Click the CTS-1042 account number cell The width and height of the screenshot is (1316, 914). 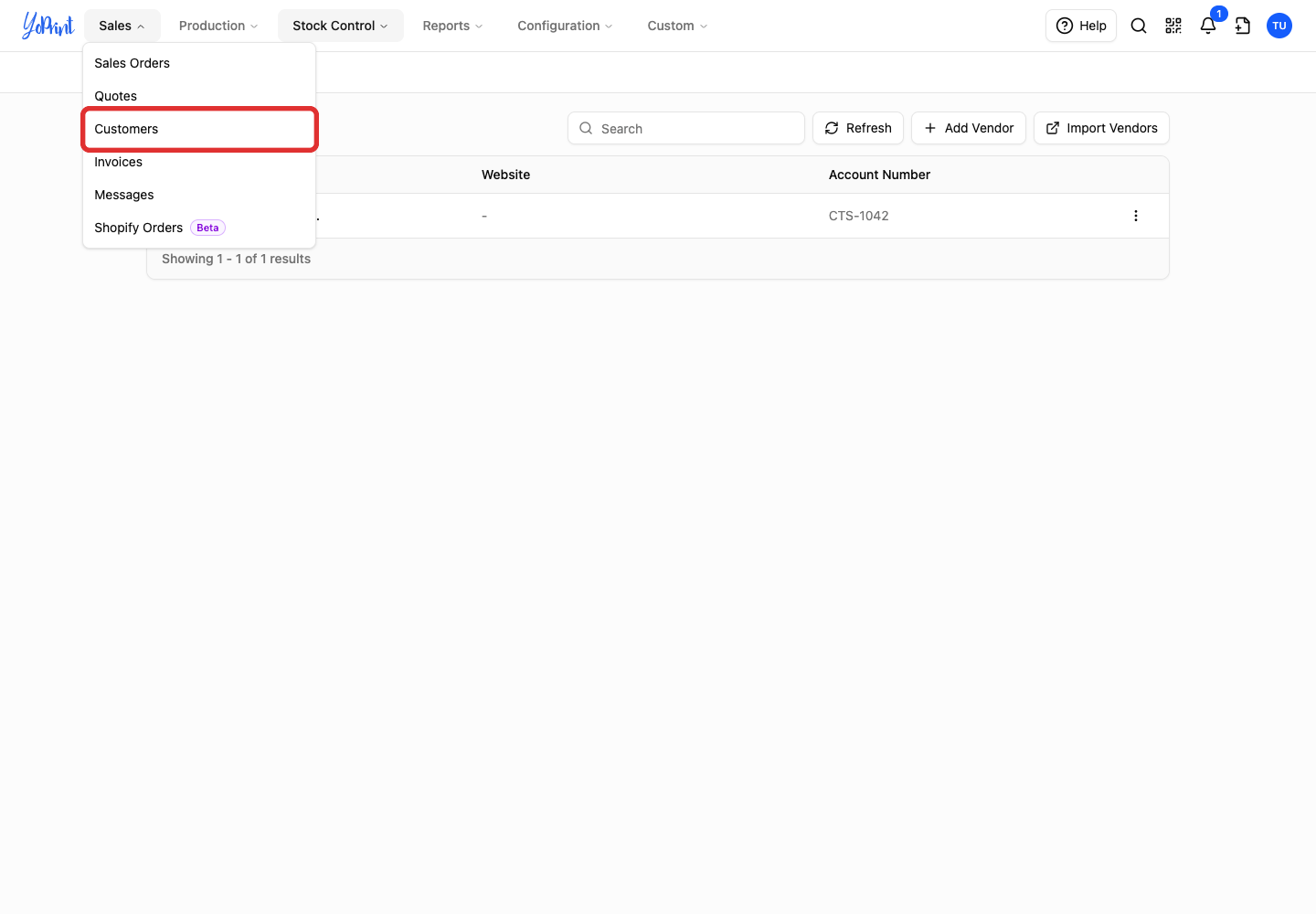[859, 216]
